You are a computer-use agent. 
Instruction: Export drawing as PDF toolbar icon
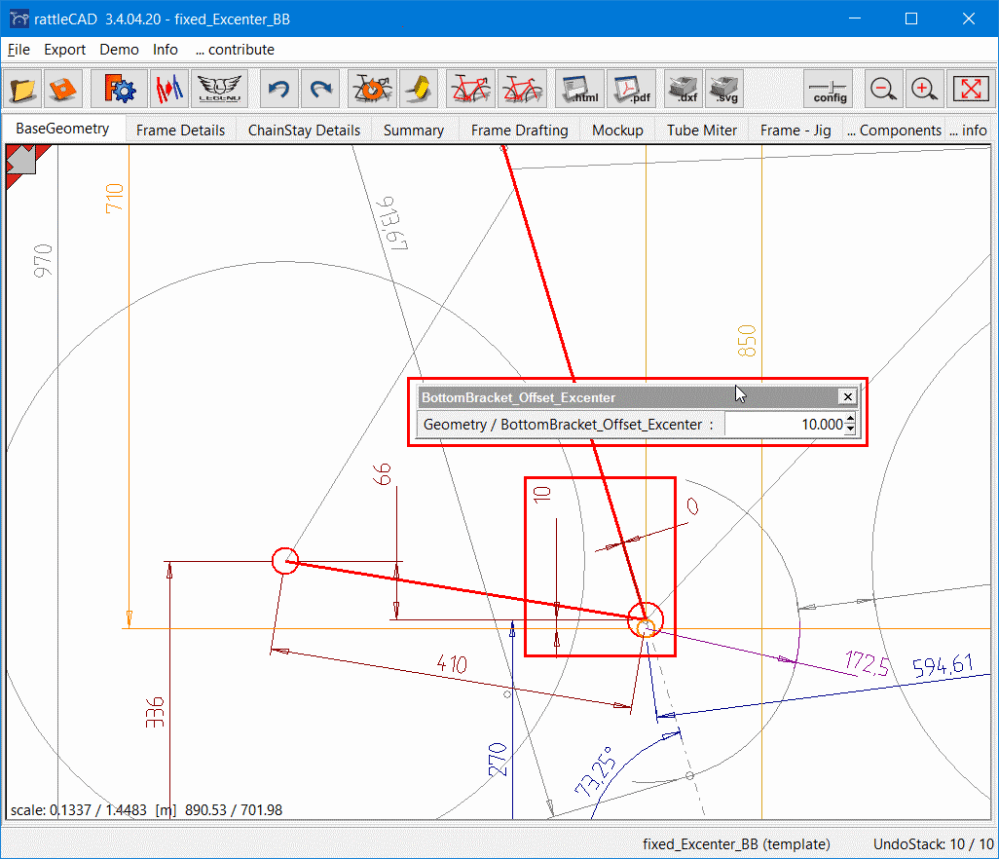pos(629,89)
